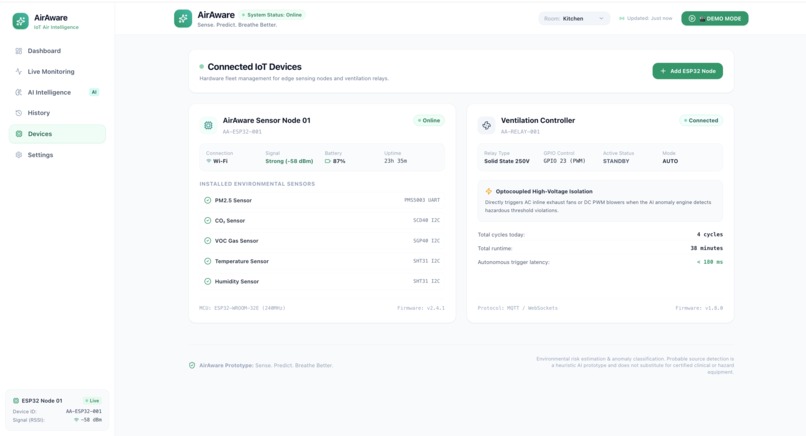Screen dimensions: 806x436
Task: Click the SCD40 I2C label
Action: 426,220
